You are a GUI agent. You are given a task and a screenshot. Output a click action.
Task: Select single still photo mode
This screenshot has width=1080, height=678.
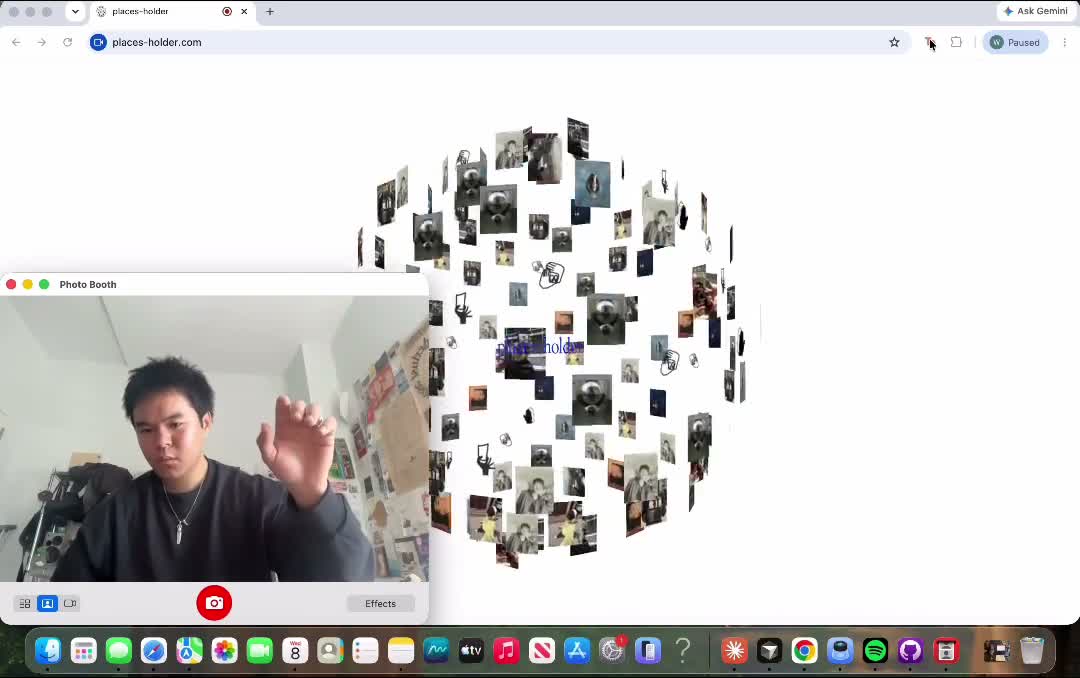(48, 604)
